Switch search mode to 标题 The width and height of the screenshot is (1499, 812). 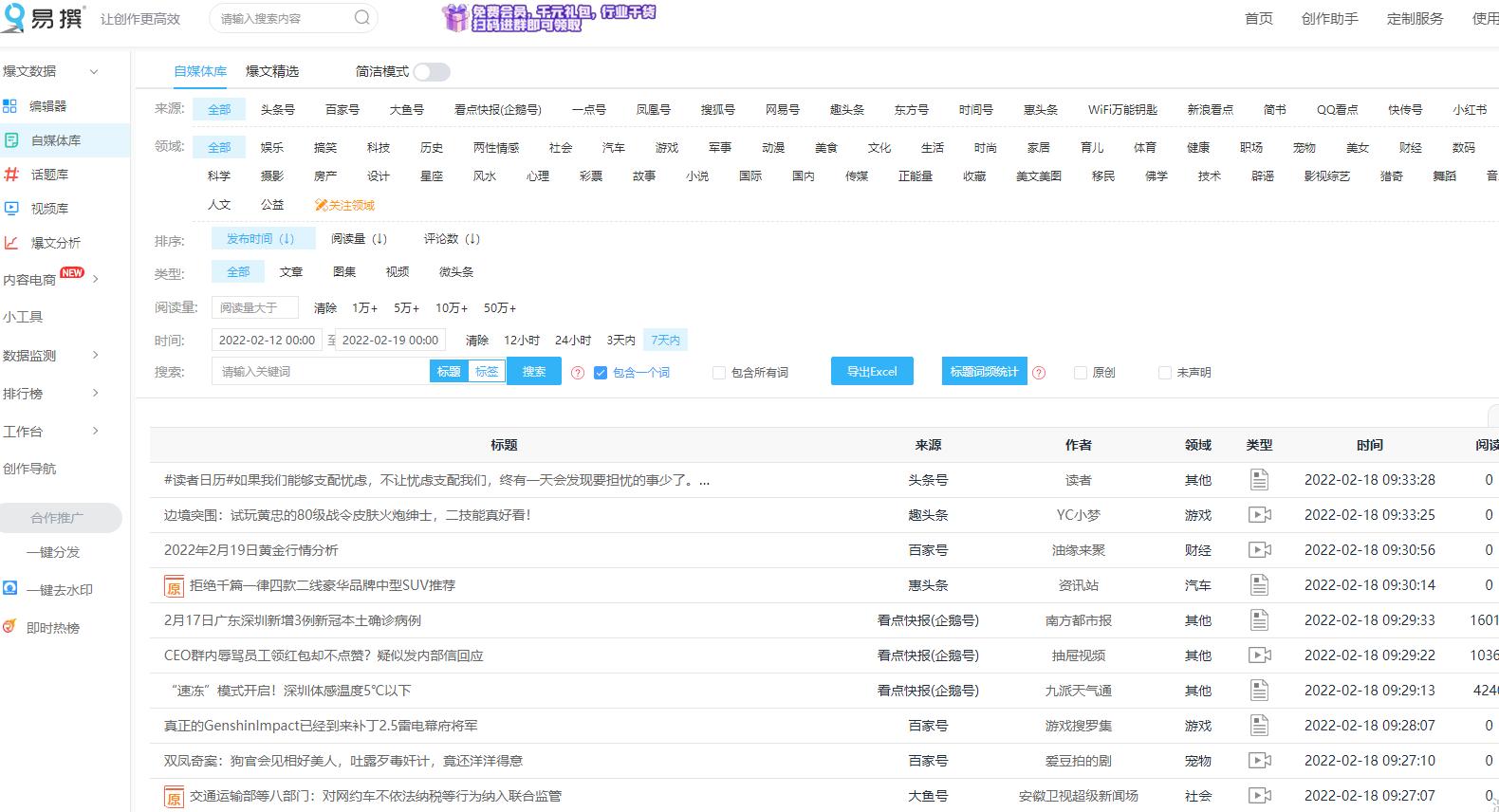449,372
